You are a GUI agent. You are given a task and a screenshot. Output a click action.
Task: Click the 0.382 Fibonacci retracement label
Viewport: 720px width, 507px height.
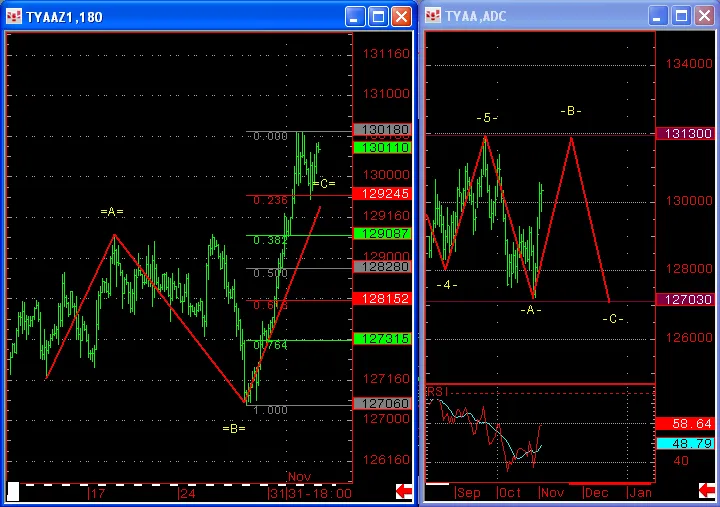click(269, 240)
